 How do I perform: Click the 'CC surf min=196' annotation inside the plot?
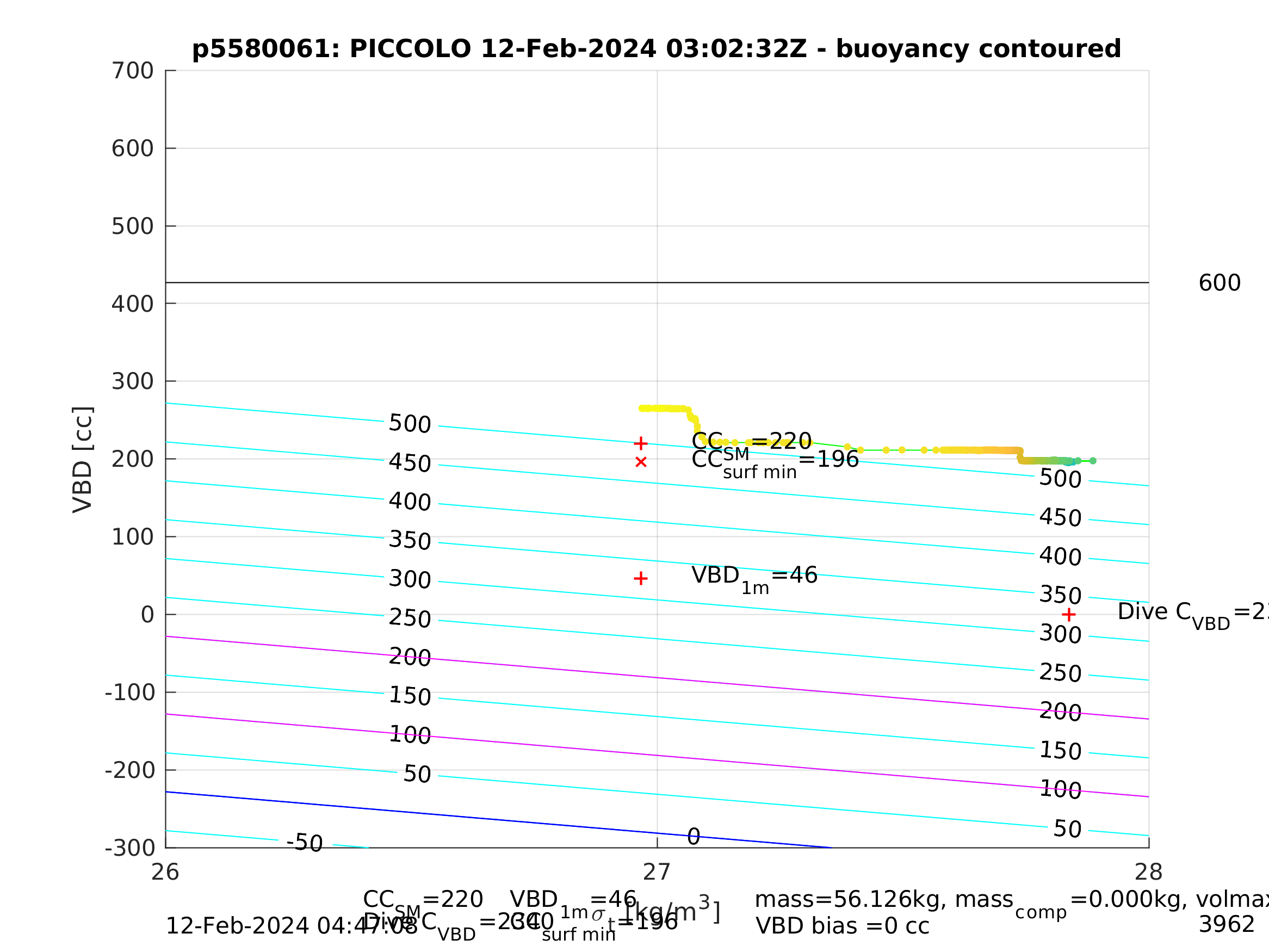click(775, 462)
